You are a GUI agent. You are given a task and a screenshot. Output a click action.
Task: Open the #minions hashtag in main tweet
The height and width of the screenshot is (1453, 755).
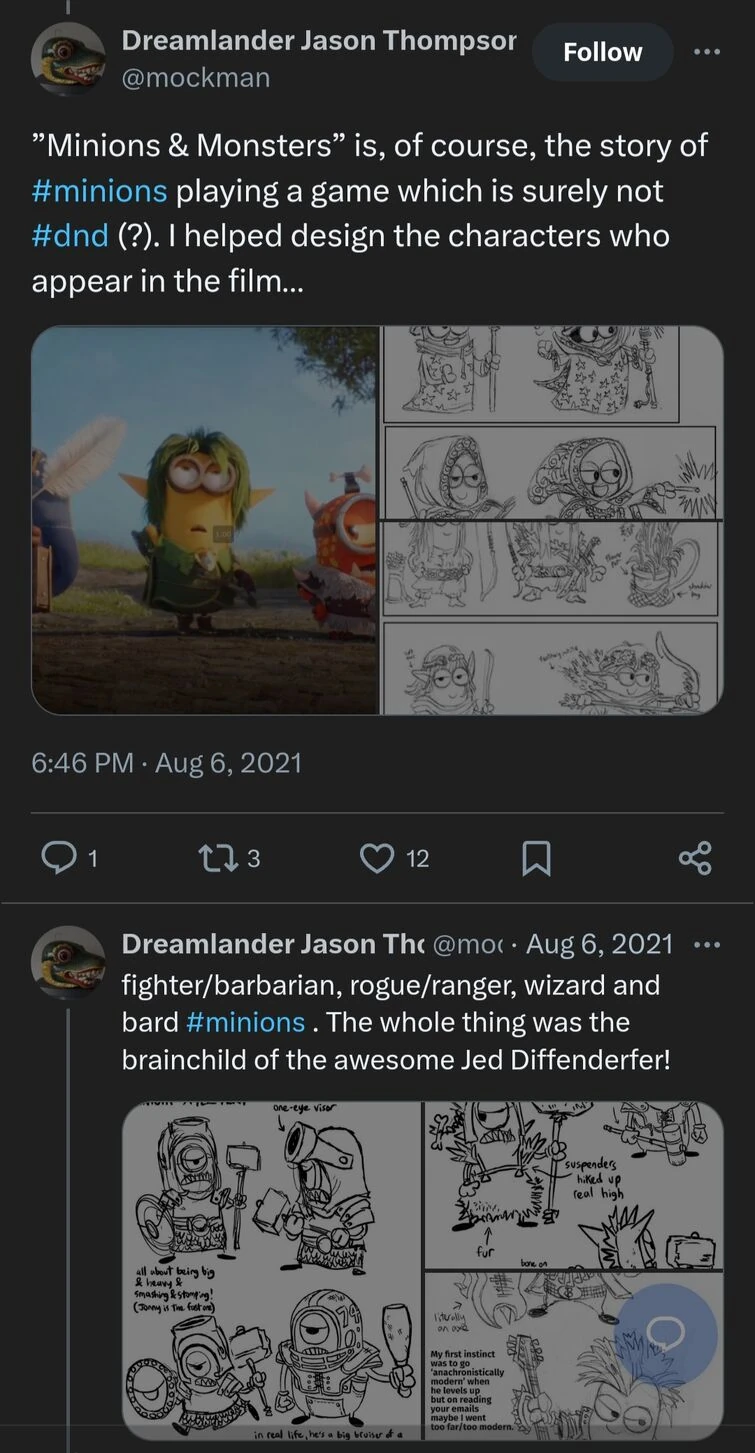point(99,191)
